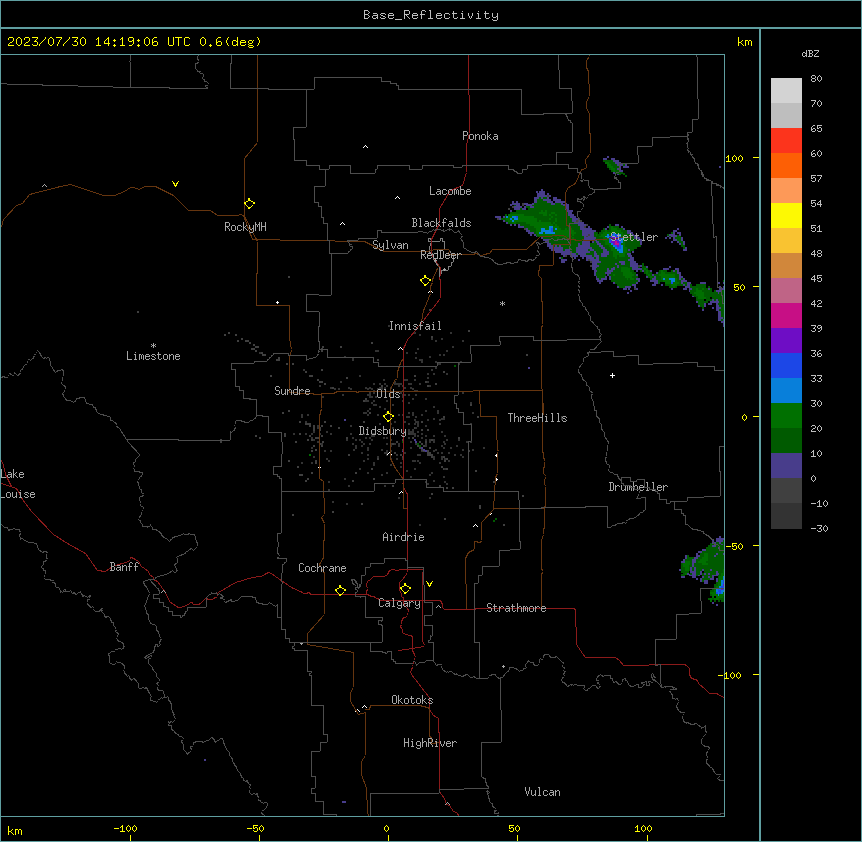Viewport: 862px width, 842px height.
Task: Click the ThreeHills label
Action: coord(537,418)
